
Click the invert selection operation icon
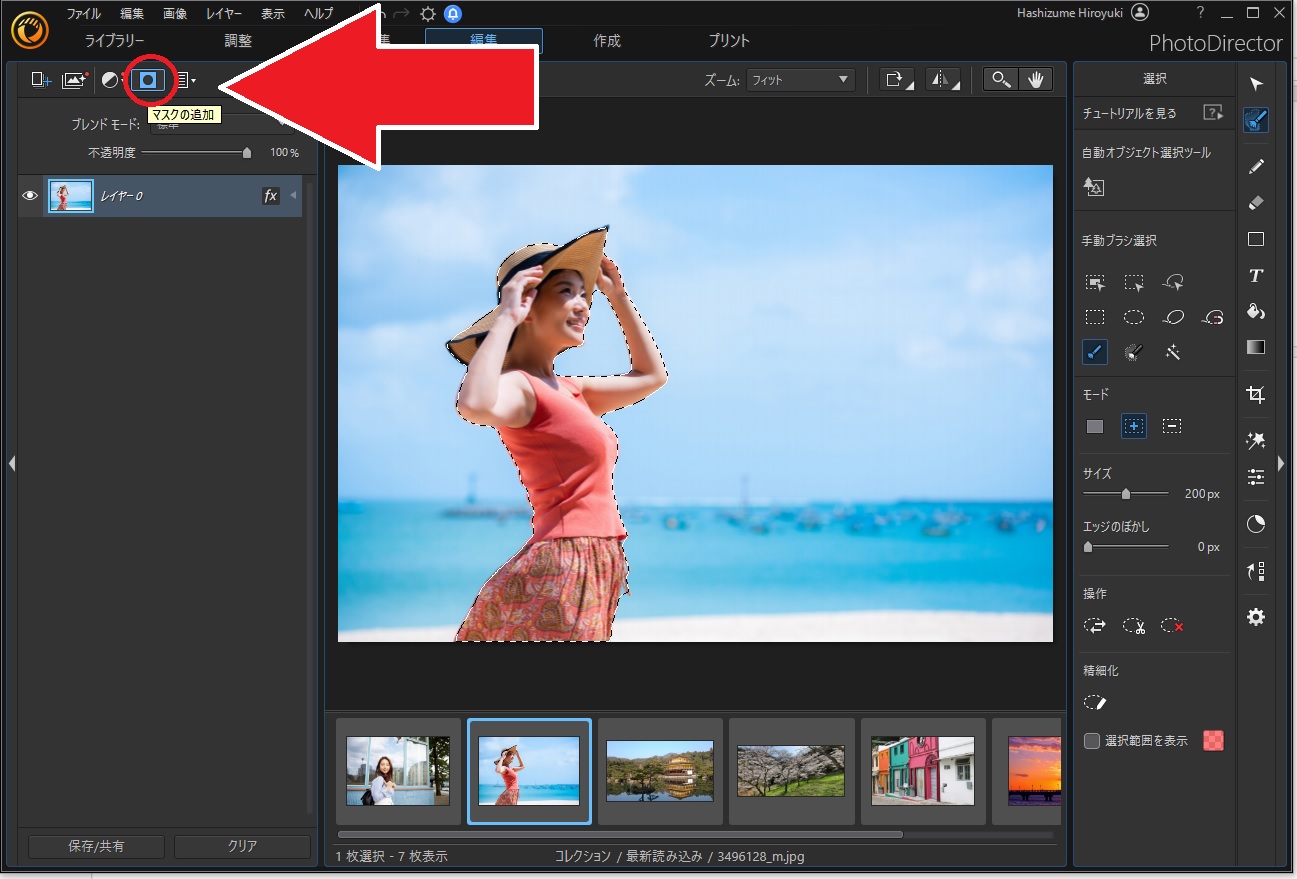point(1095,625)
